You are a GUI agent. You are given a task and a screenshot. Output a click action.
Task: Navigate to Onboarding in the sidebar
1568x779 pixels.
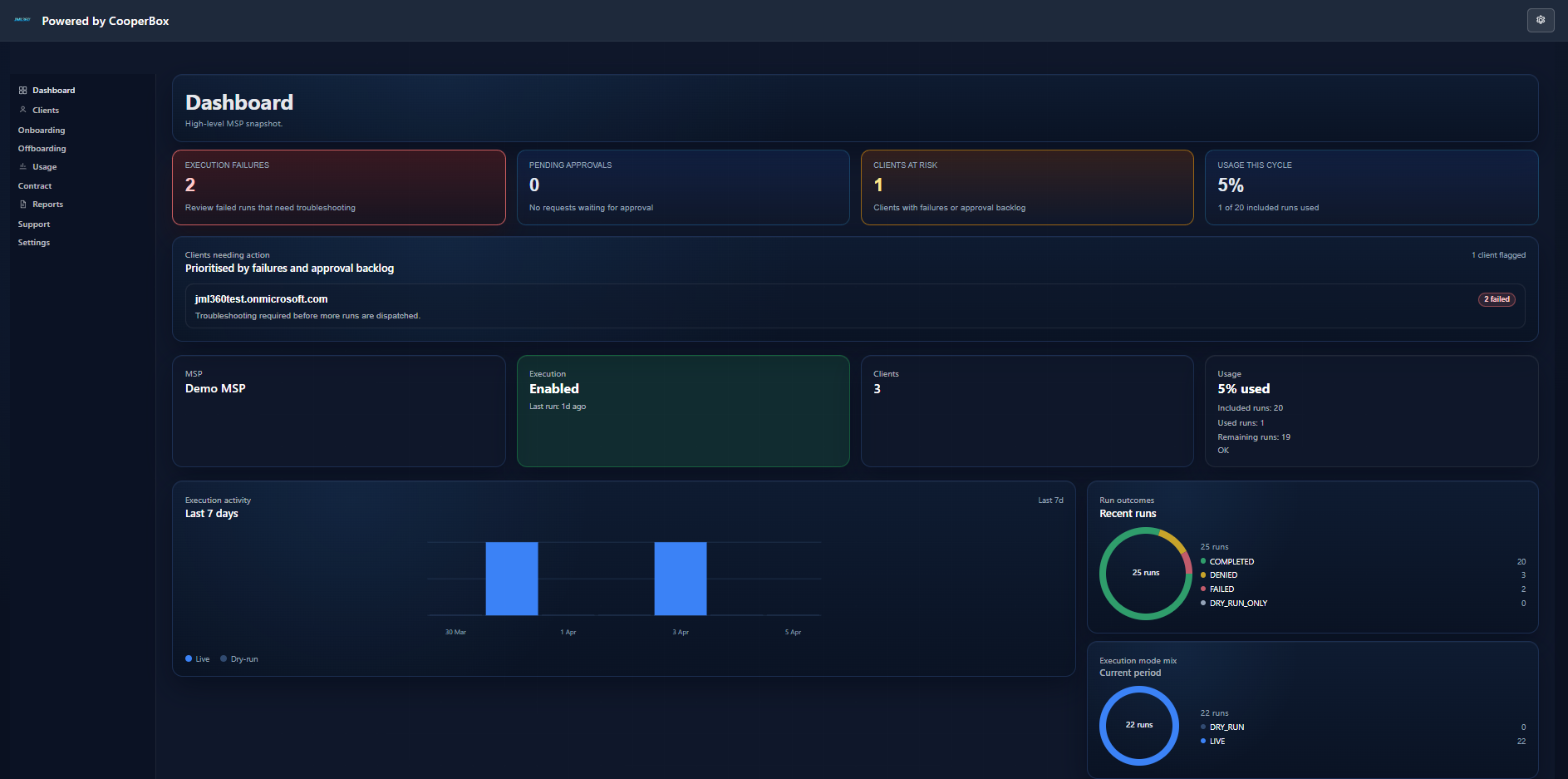(41, 130)
